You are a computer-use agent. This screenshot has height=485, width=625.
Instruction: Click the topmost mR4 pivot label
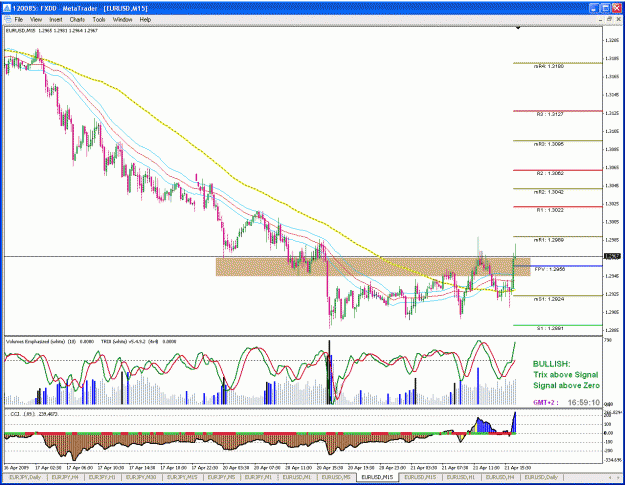549,67
